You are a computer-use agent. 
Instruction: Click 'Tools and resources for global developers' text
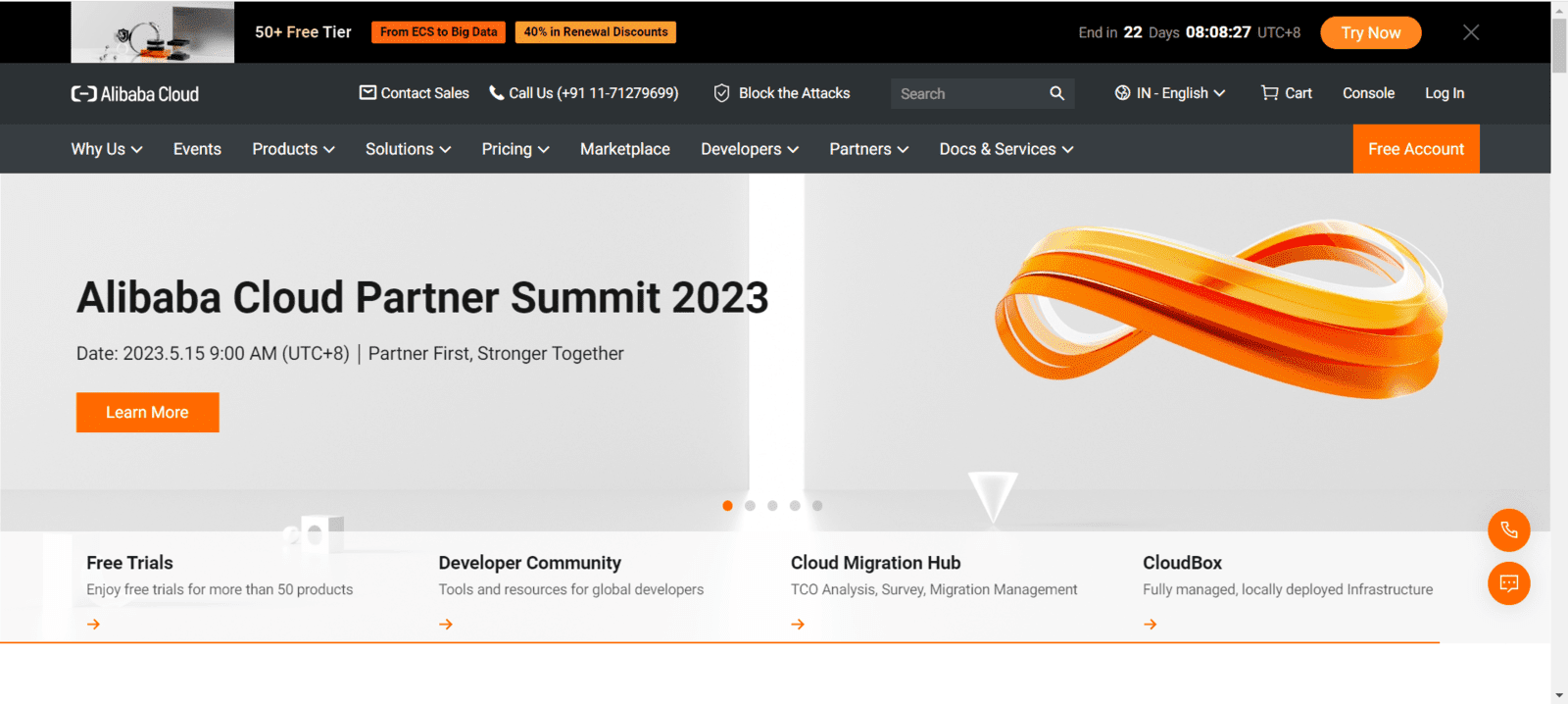point(571,589)
